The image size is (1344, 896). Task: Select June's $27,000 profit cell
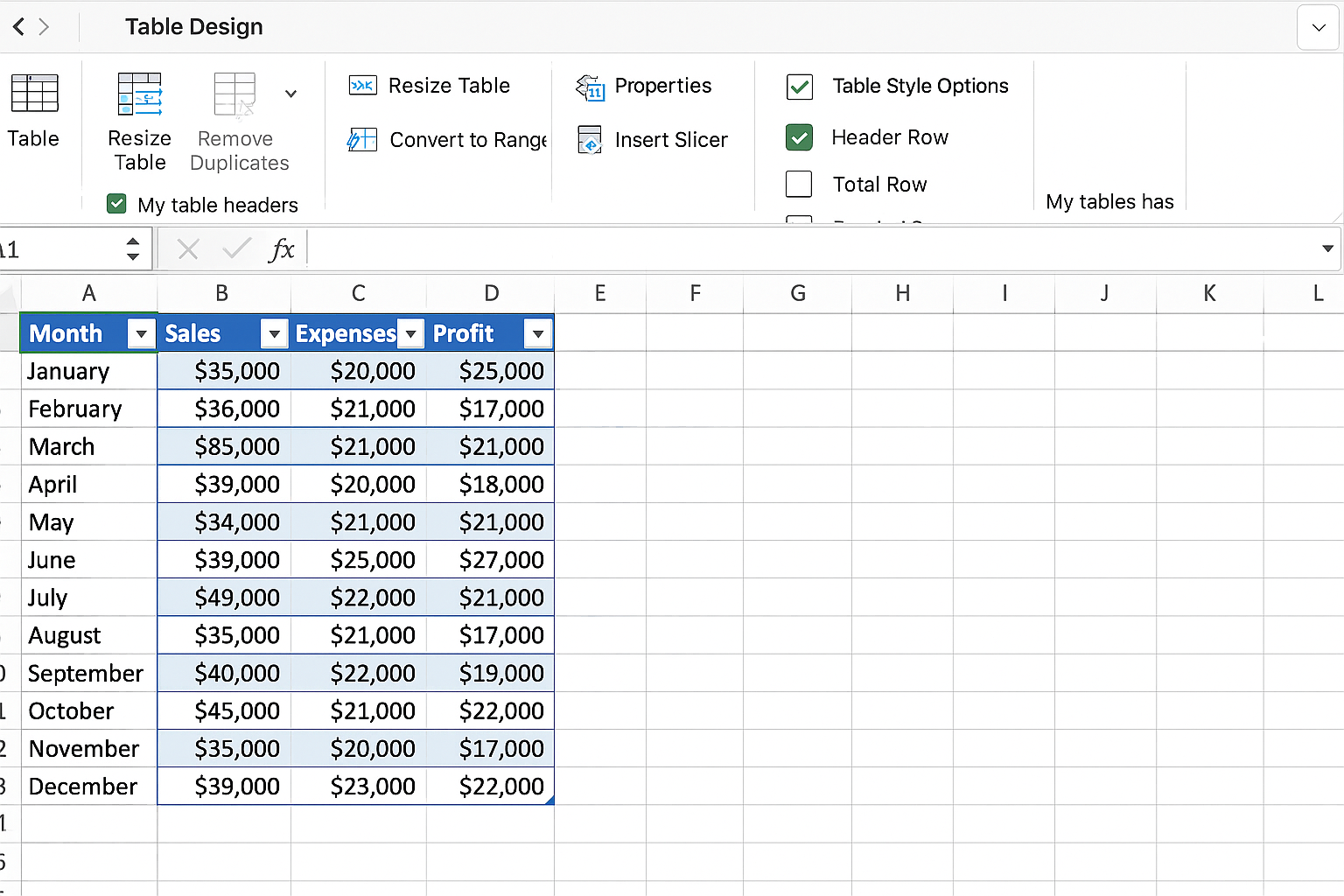tap(490, 560)
